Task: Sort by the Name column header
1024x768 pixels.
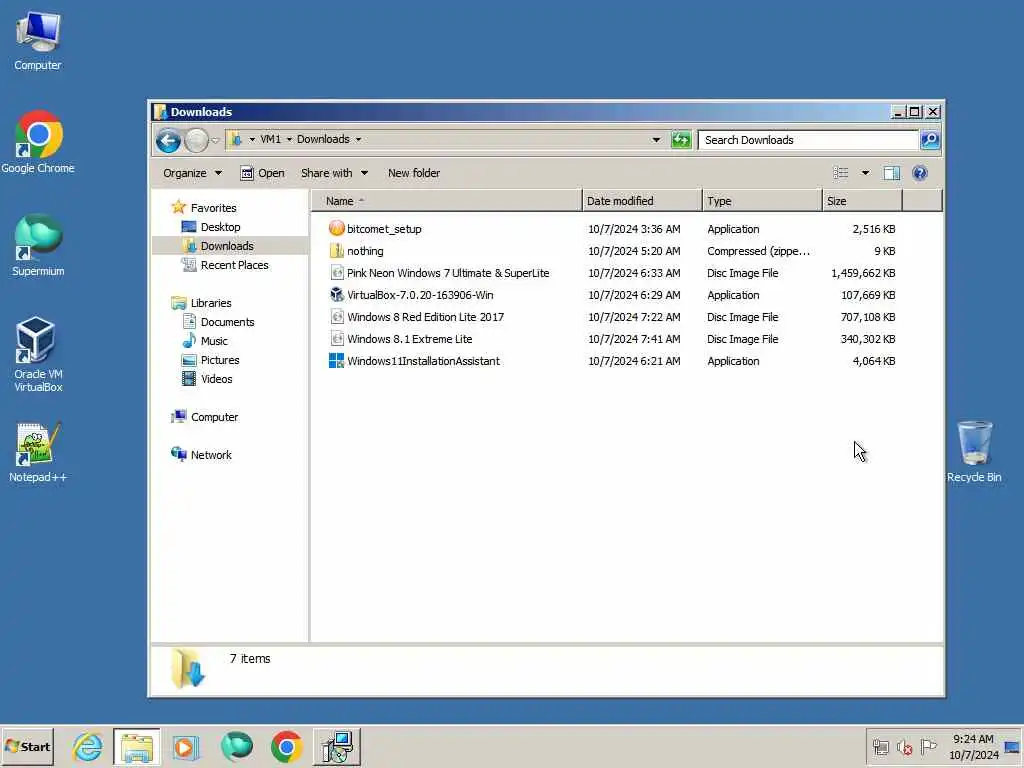Action: [446, 201]
